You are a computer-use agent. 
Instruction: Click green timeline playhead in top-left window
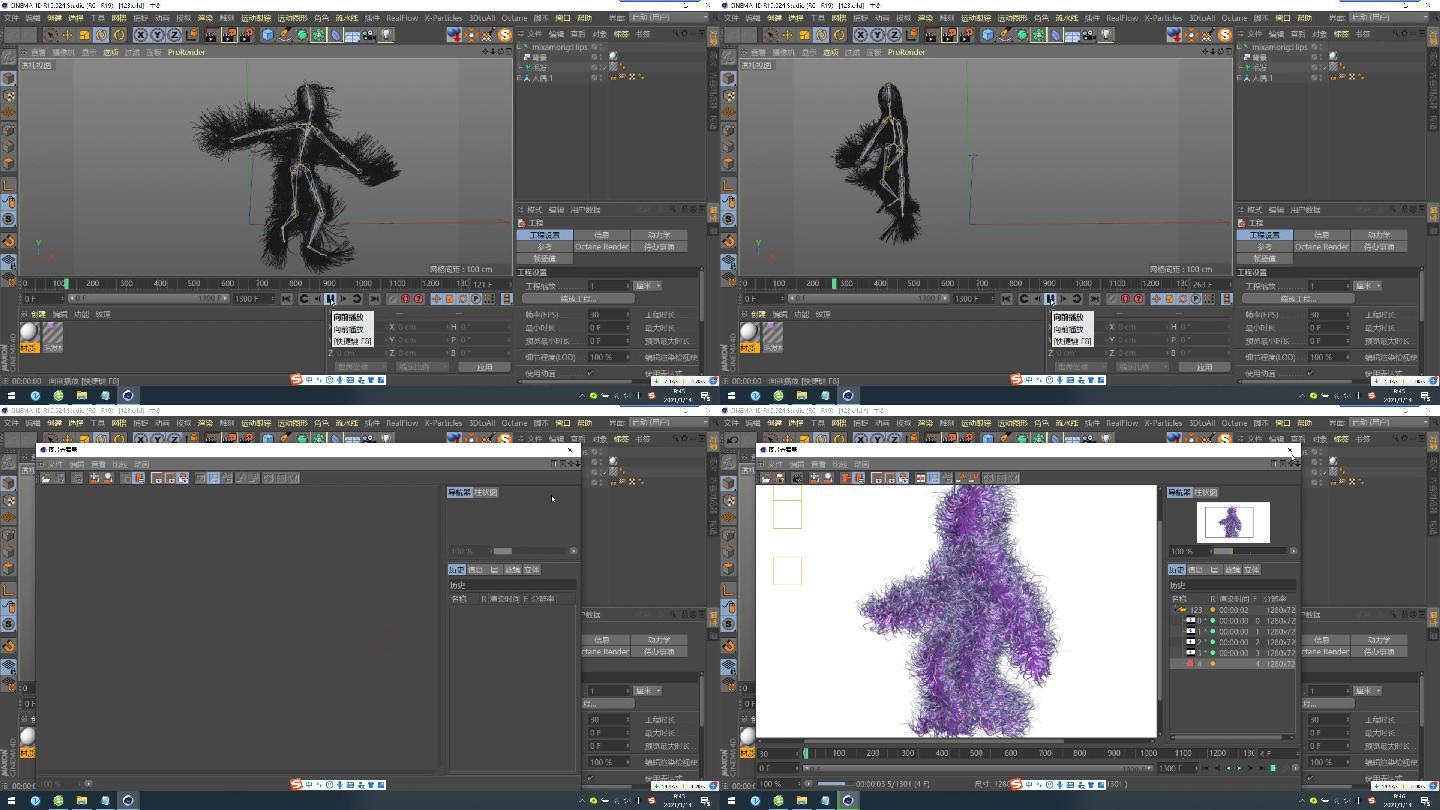point(67,283)
